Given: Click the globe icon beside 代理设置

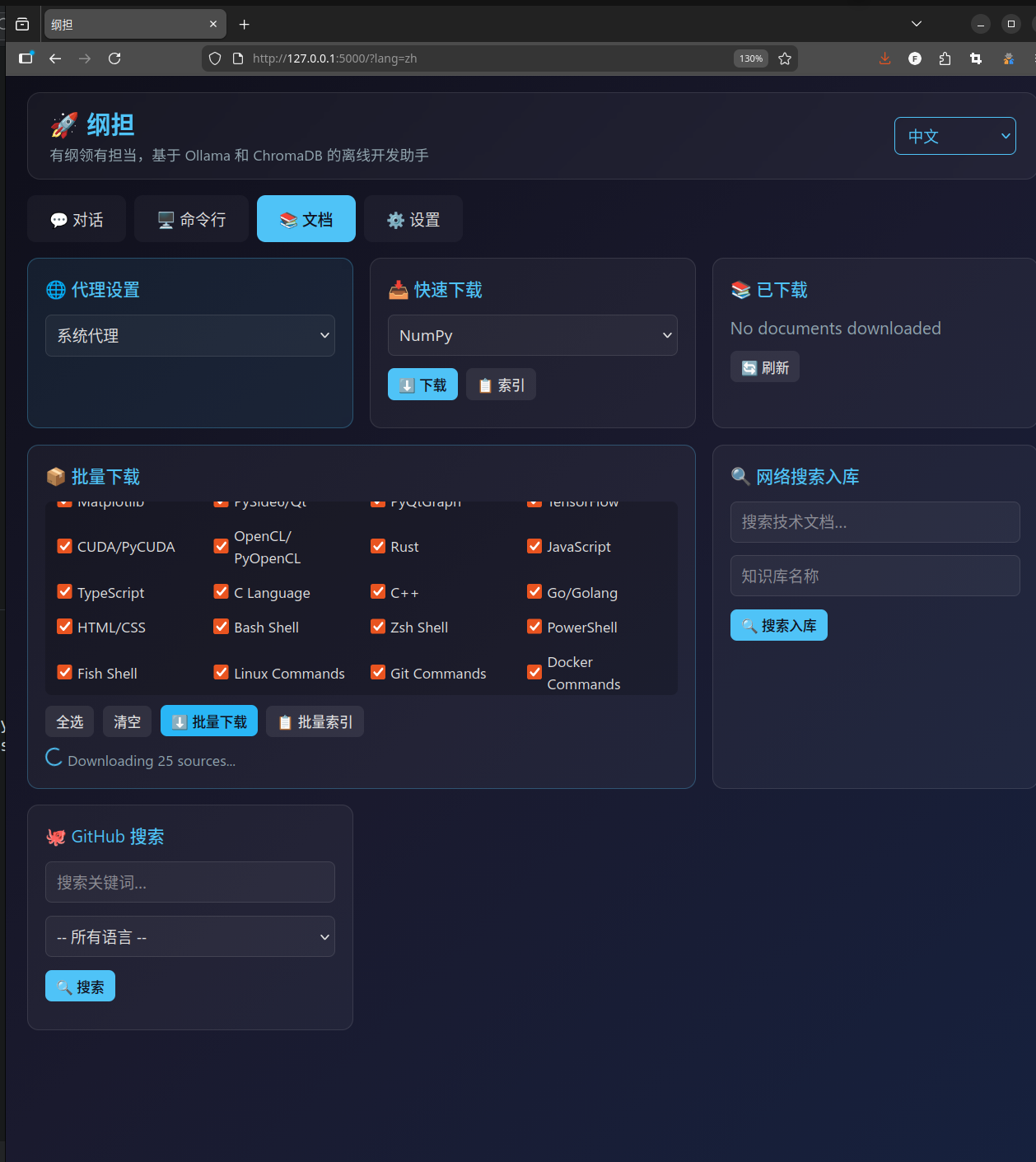Looking at the screenshot, I should [55, 290].
